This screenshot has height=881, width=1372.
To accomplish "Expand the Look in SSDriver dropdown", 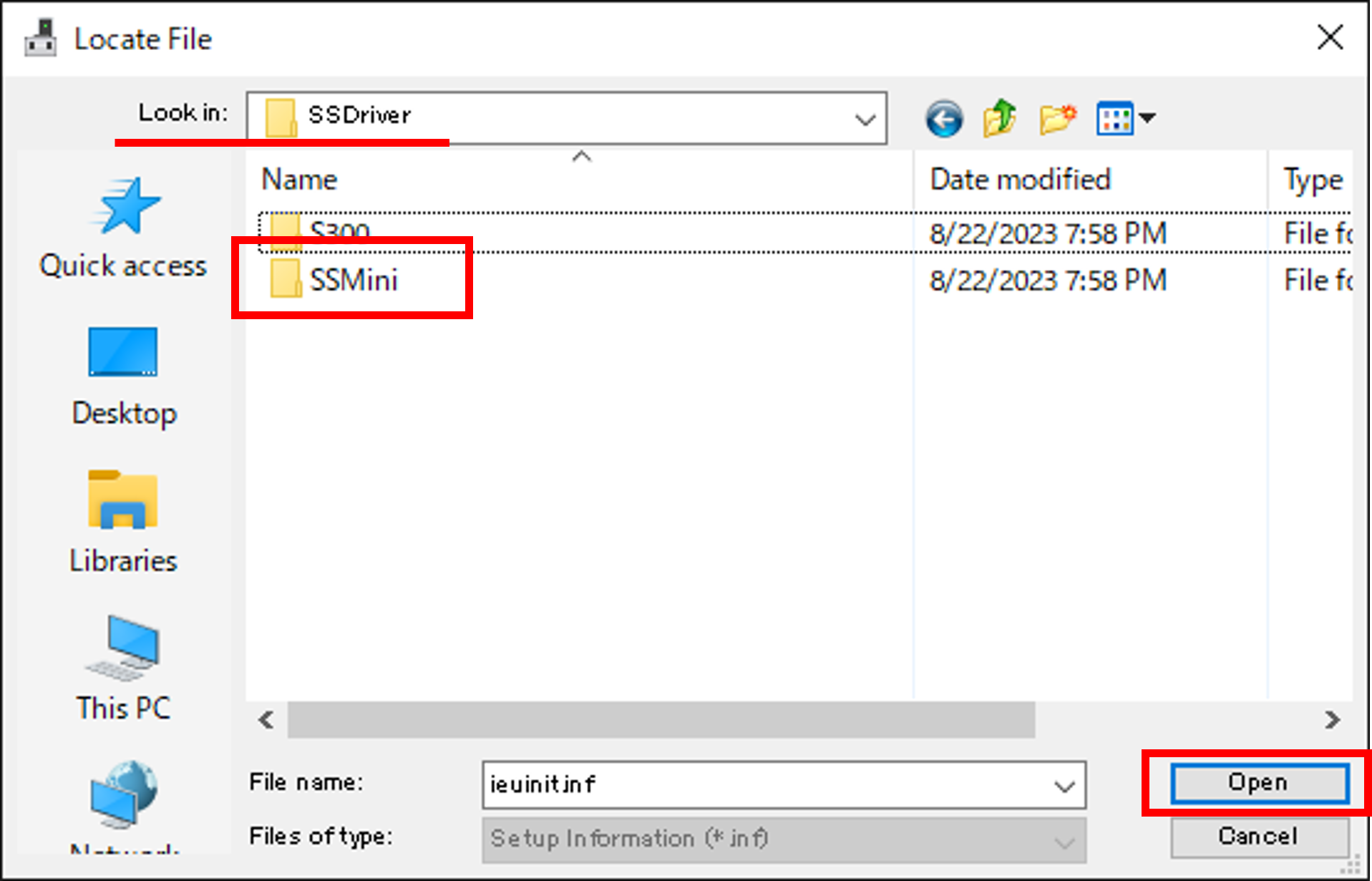I will (865, 119).
